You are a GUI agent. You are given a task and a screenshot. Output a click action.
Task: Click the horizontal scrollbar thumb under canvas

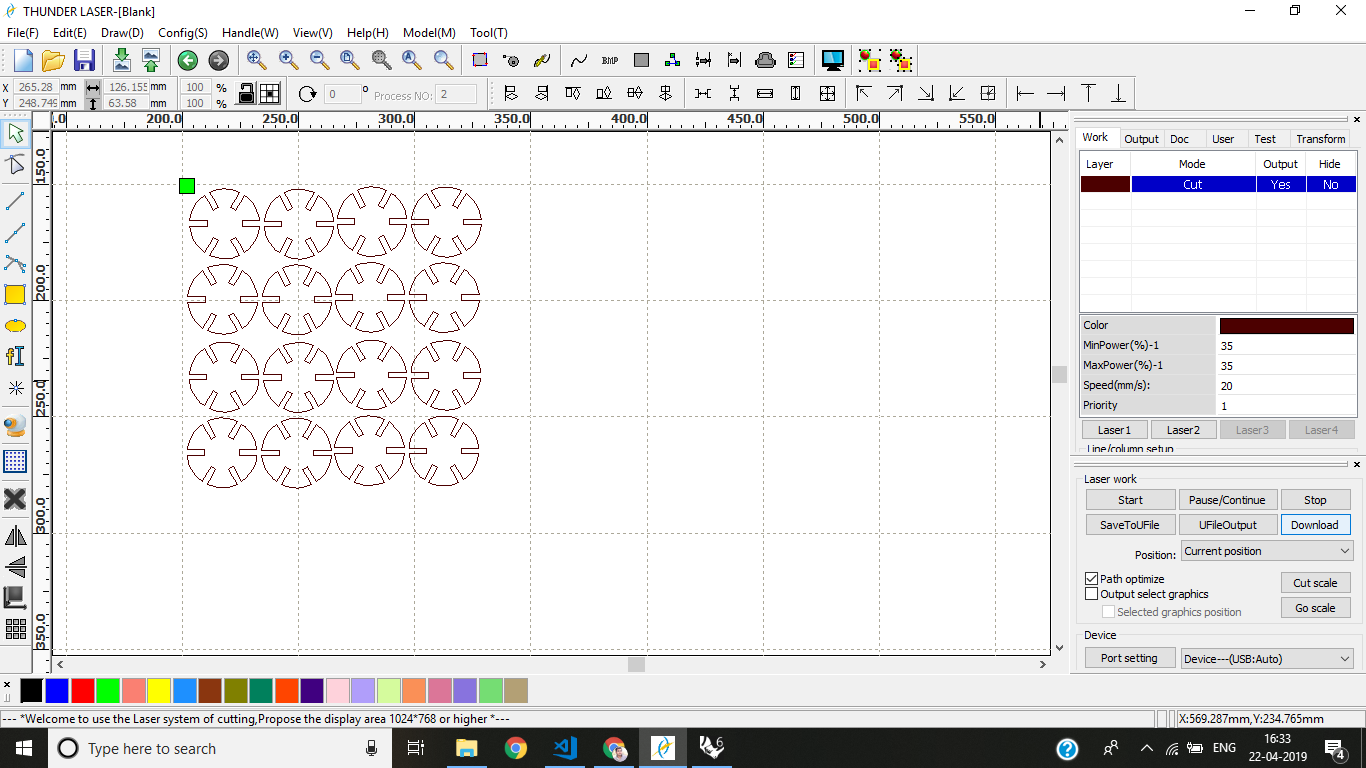click(636, 664)
